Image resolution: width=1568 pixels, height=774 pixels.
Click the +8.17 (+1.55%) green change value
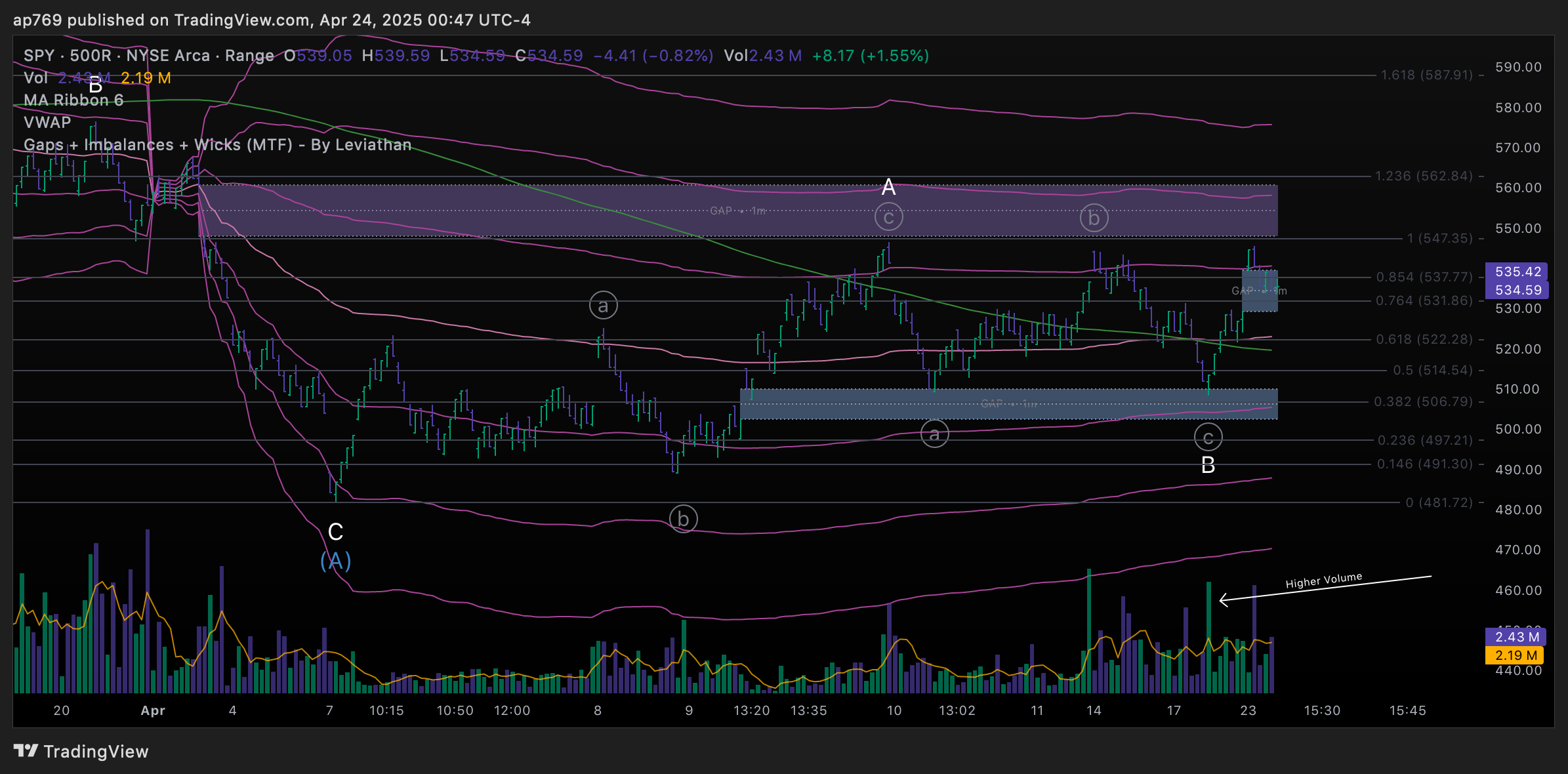point(871,56)
